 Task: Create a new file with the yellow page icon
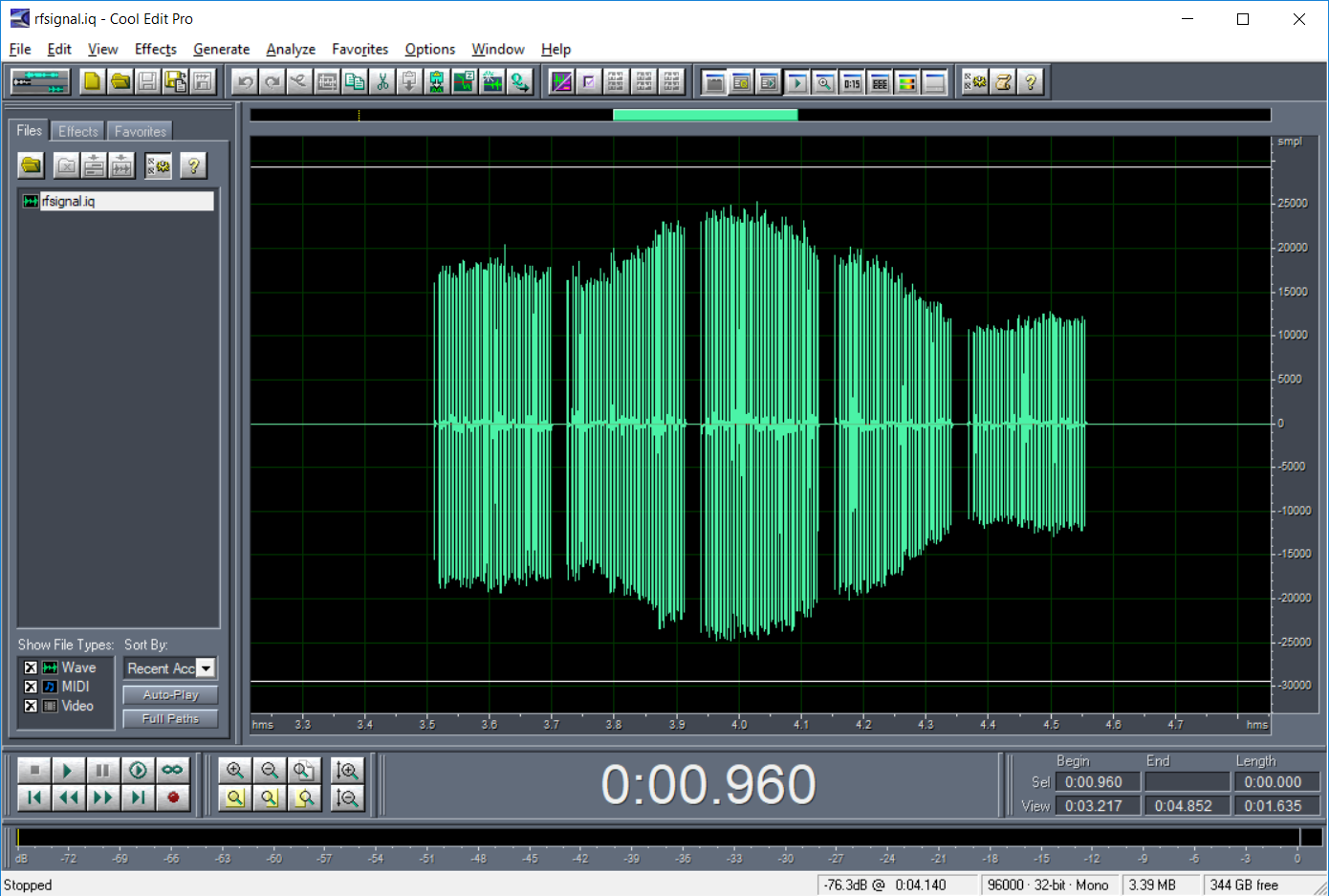tap(92, 81)
